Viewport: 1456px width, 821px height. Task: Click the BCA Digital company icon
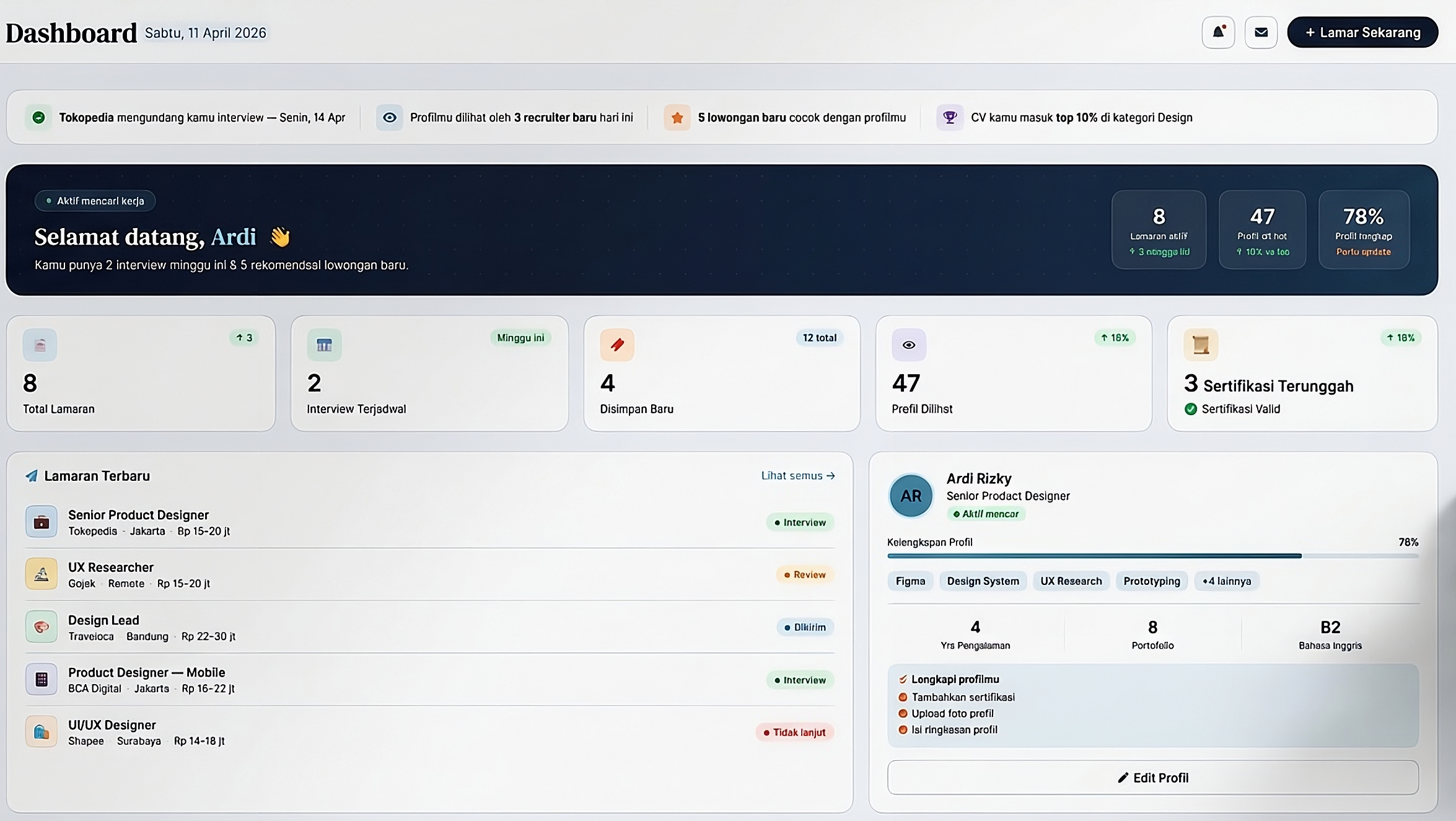click(42, 679)
